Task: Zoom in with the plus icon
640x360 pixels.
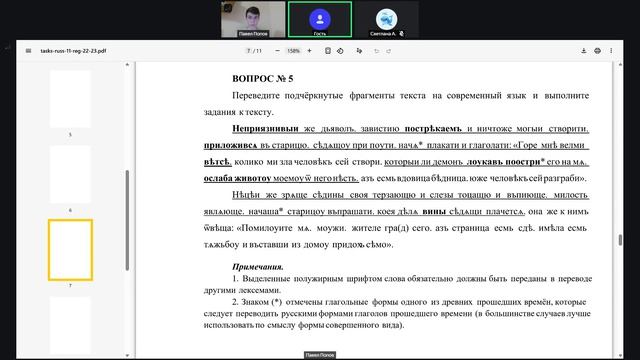Action: pyautogui.click(x=309, y=51)
